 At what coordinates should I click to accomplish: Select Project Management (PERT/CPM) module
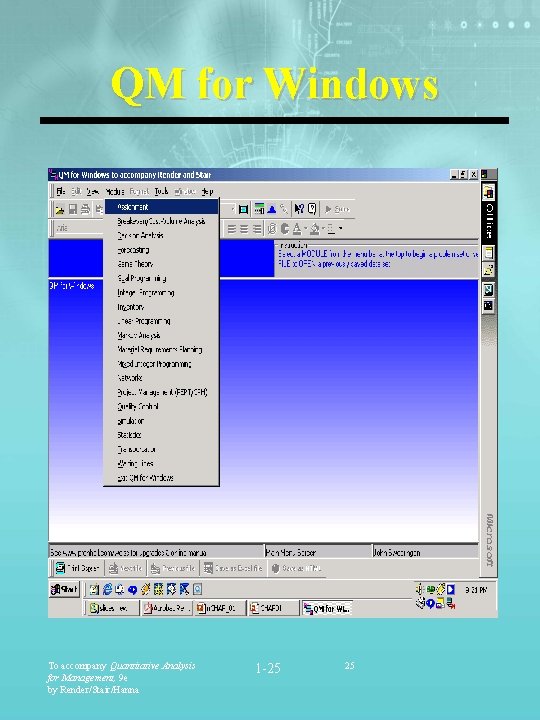click(x=161, y=392)
